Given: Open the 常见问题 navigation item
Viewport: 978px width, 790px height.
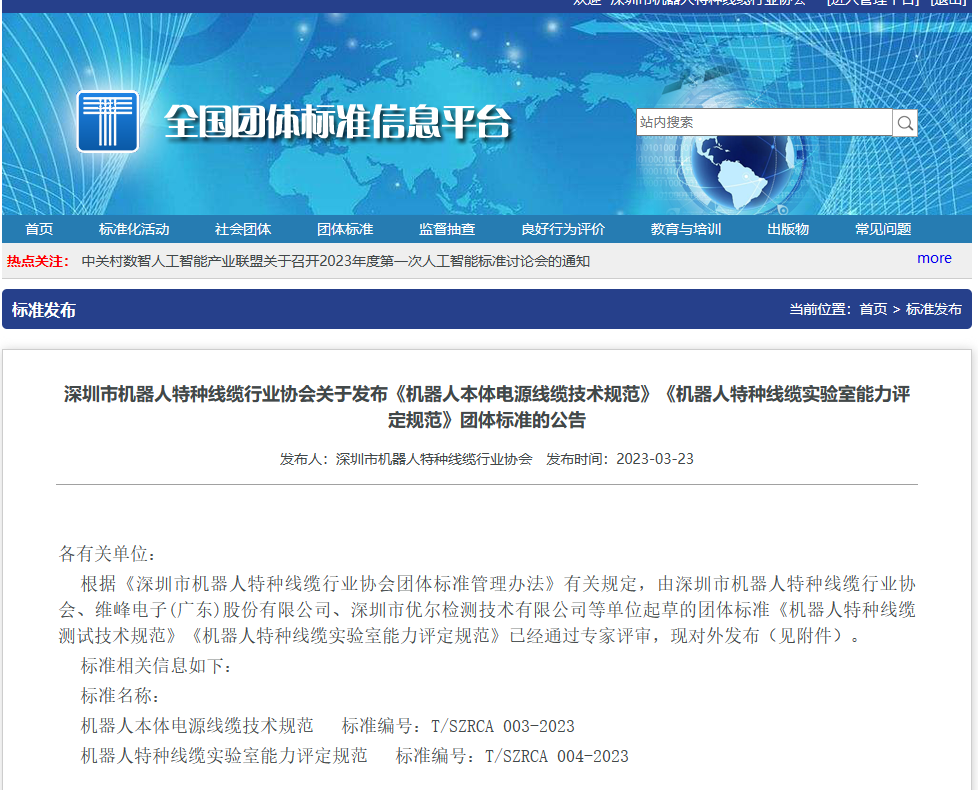Looking at the screenshot, I should pyautogui.click(x=883, y=229).
